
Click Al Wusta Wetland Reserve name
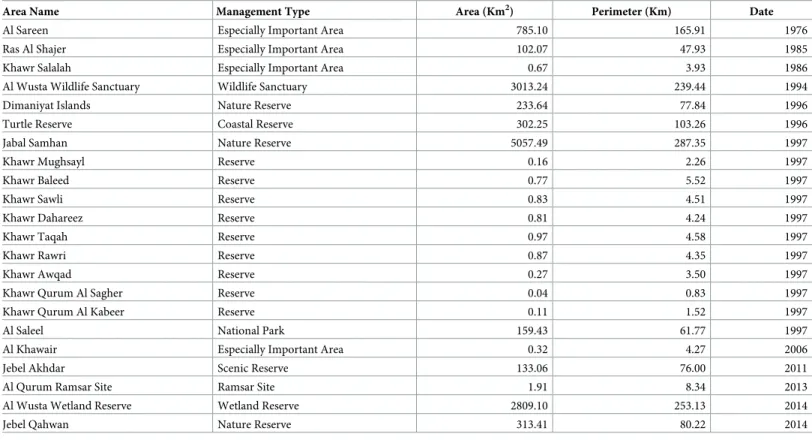67,405
